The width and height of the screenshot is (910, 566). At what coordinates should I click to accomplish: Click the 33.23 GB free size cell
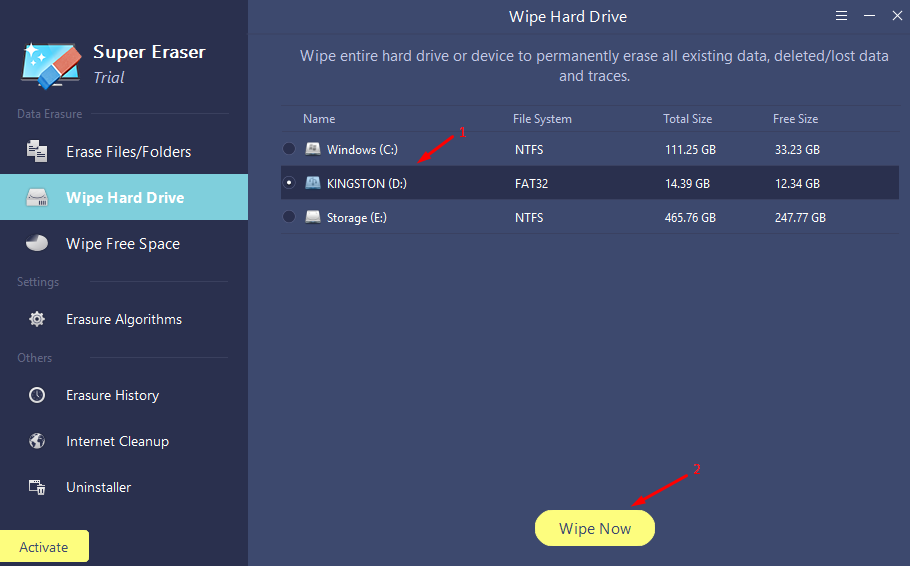click(x=797, y=150)
